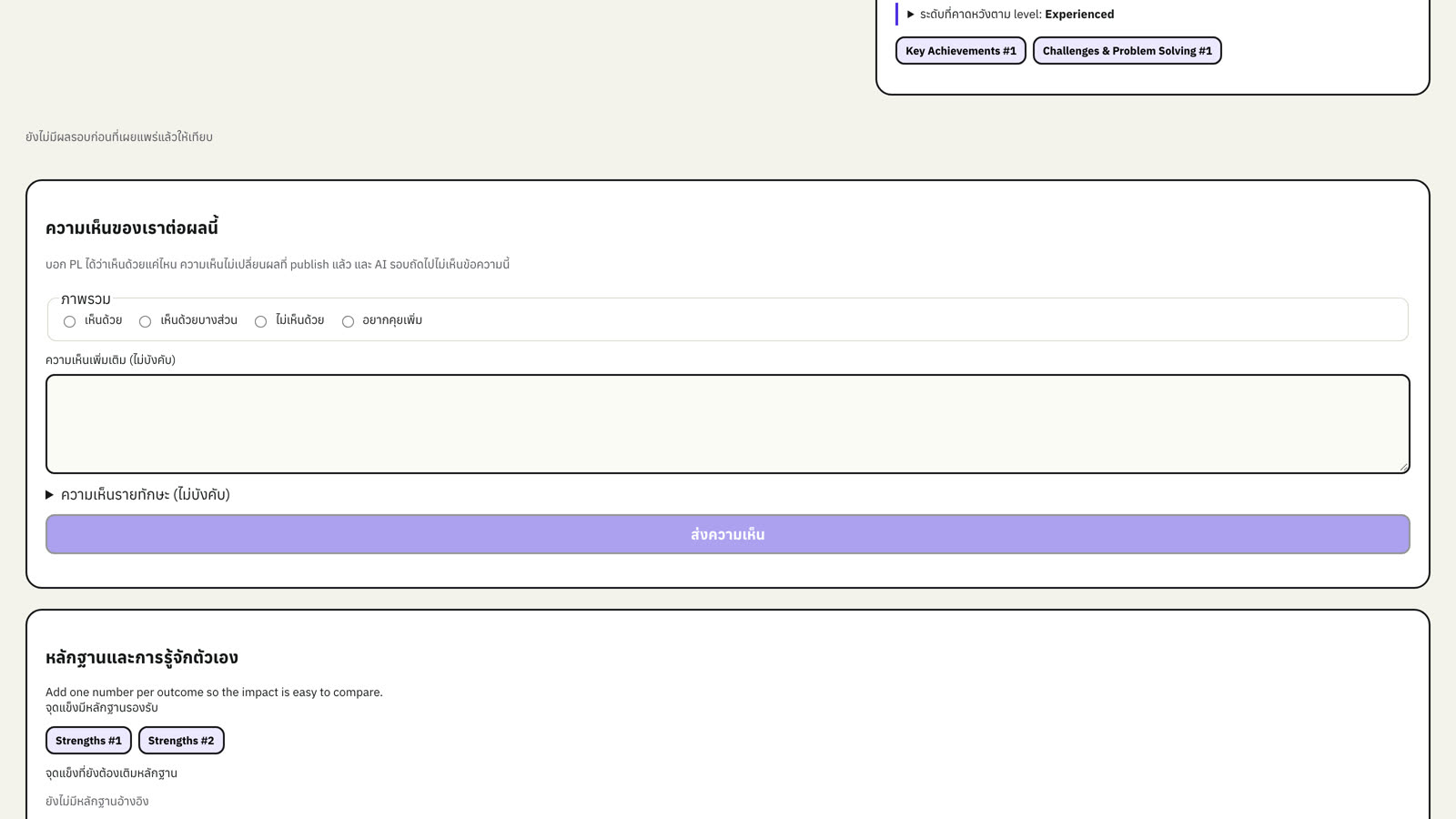This screenshot has width=1456, height=819.
Task: Click the 'Add one number per outcome' hint
Action: [214, 693]
